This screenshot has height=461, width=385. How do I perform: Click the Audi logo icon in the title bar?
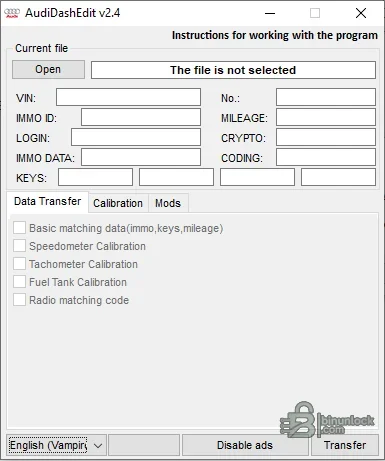(12, 13)
